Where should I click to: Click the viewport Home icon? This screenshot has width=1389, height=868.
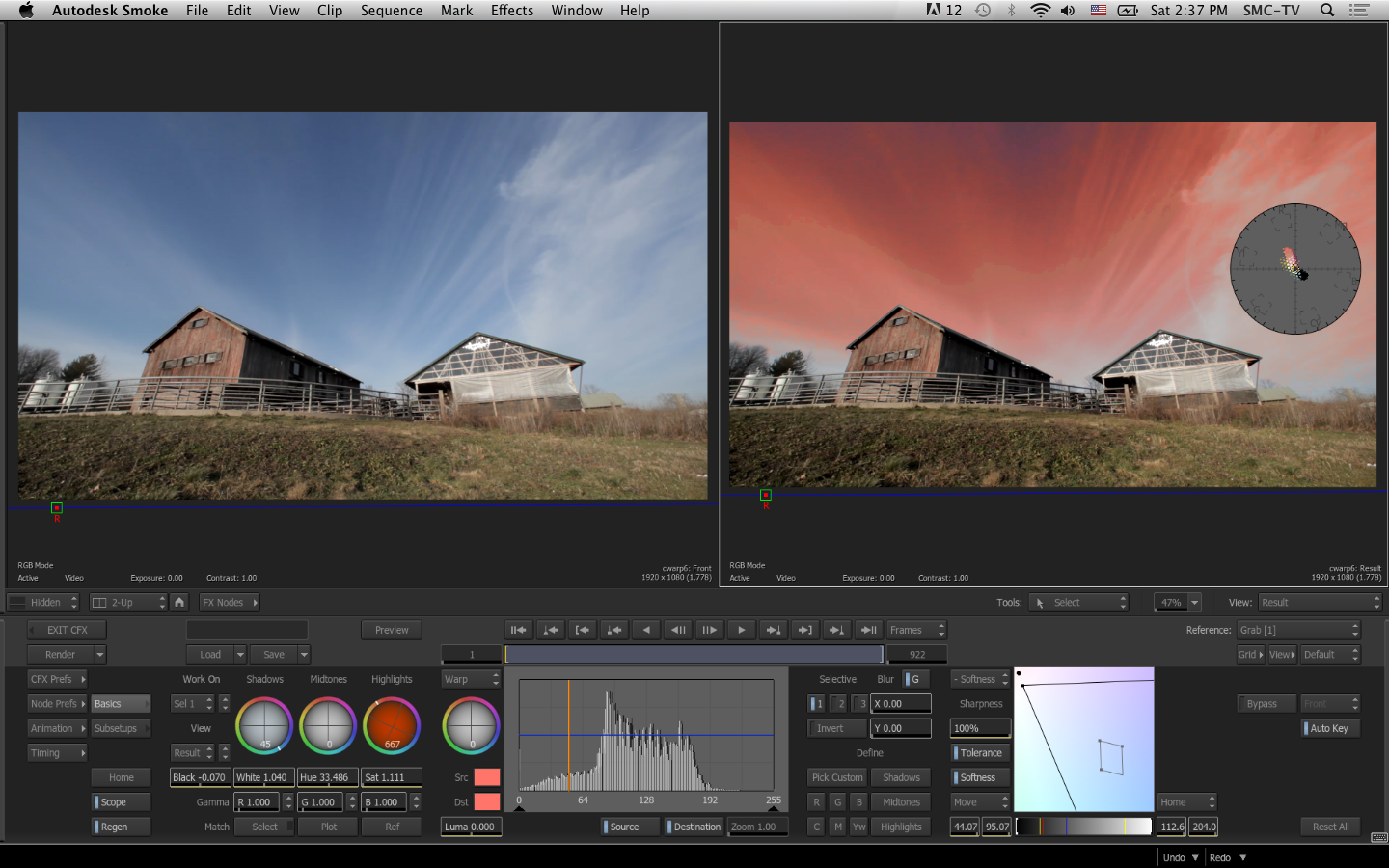tap(179, 602)
